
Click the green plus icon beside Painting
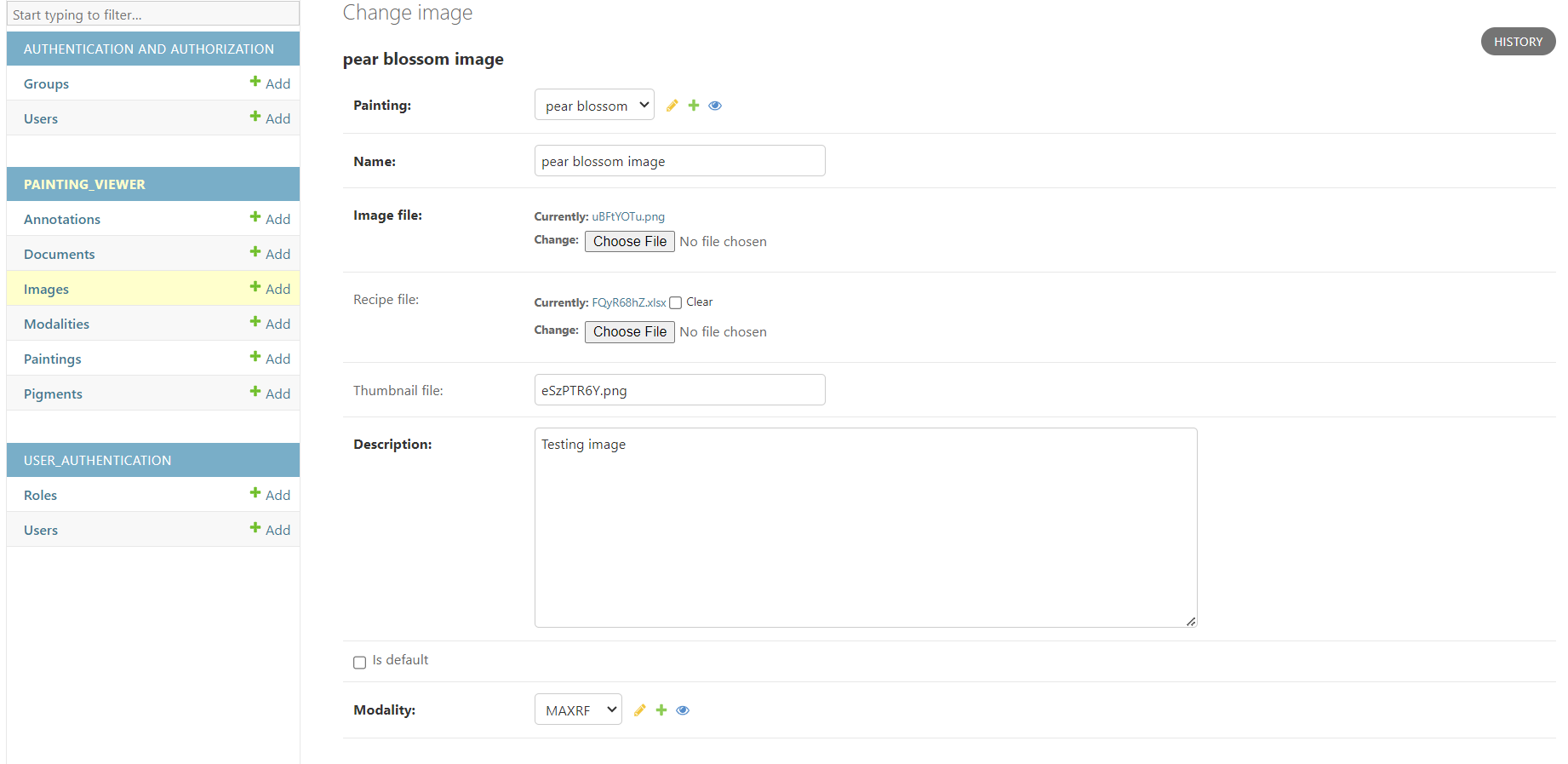[x=694, y=106]
